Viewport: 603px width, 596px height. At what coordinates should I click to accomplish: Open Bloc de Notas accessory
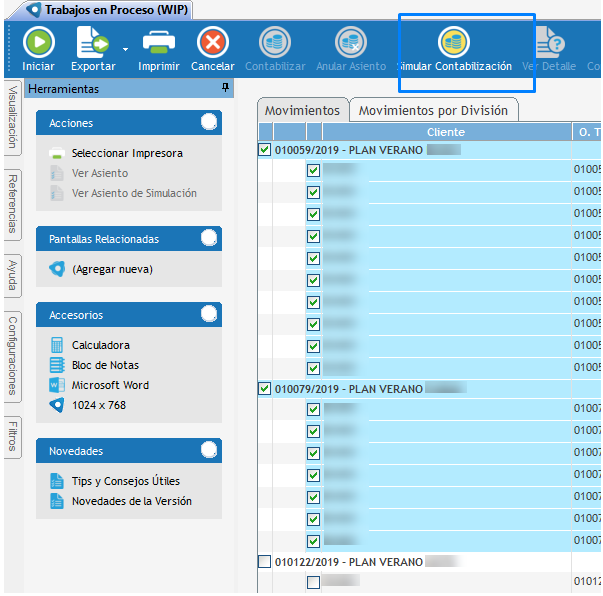point(105,365)
